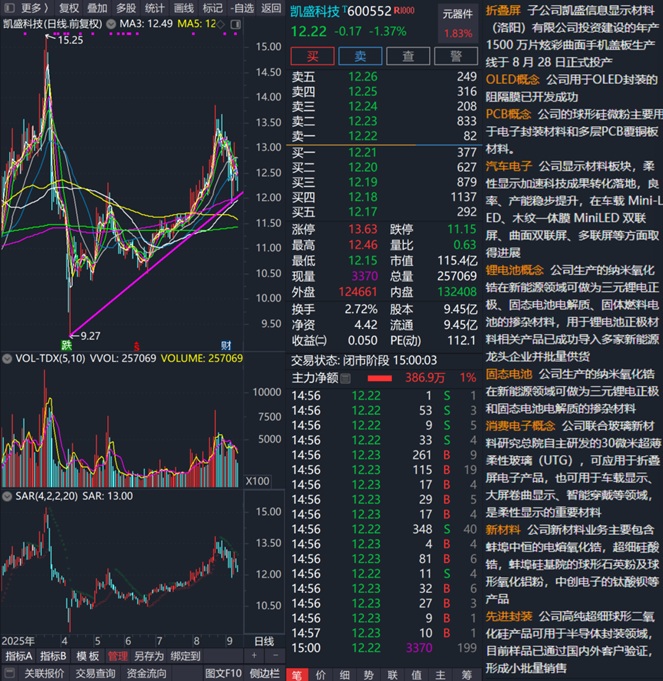Image resolution: width=663 pixels, height=681 pixels.
Task: Switch period using the 日线 selector
Action: (x=264, y=641)
